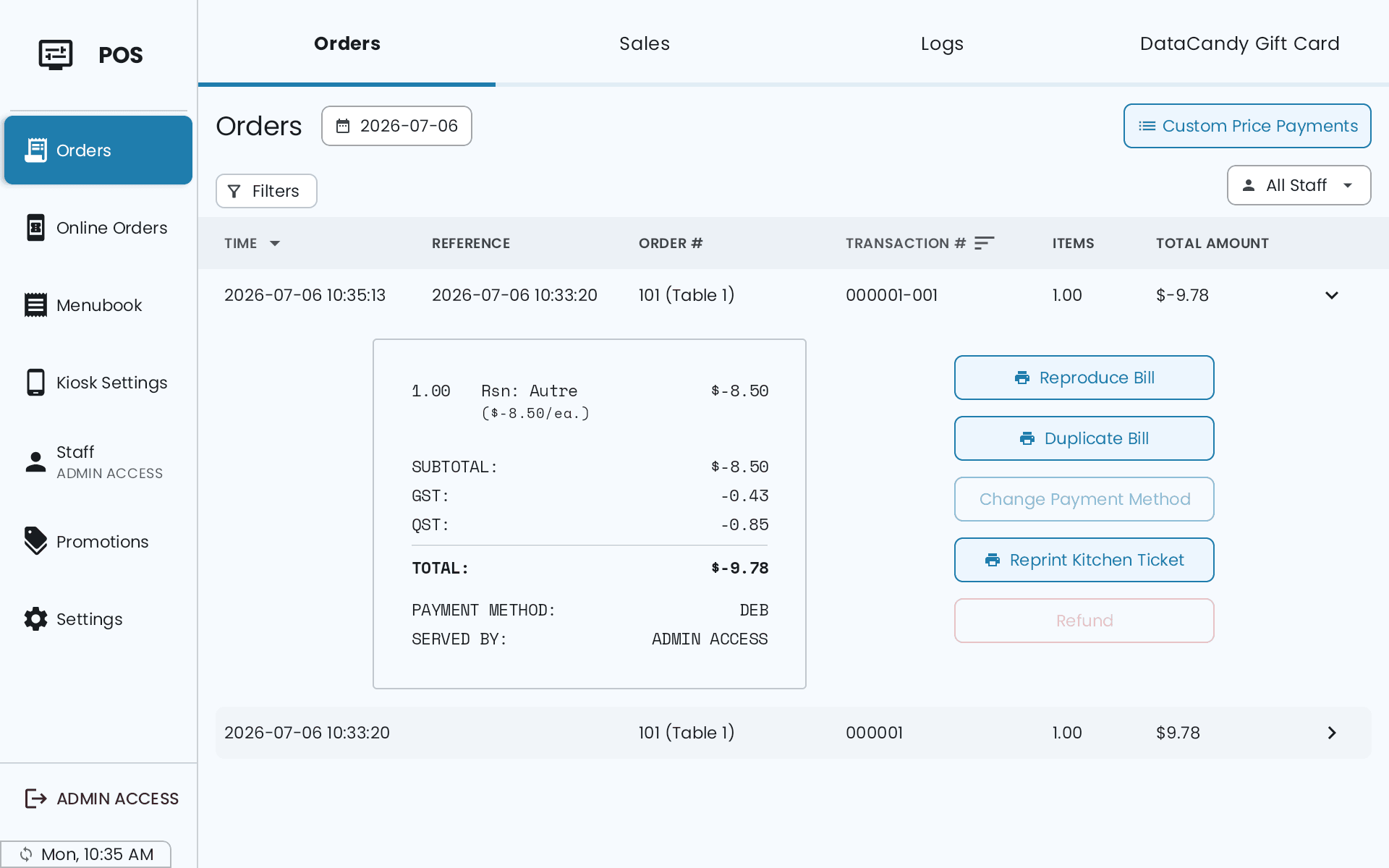
Task: Select Online Orders in the sidebar
Action: click(x=98, y=228)
